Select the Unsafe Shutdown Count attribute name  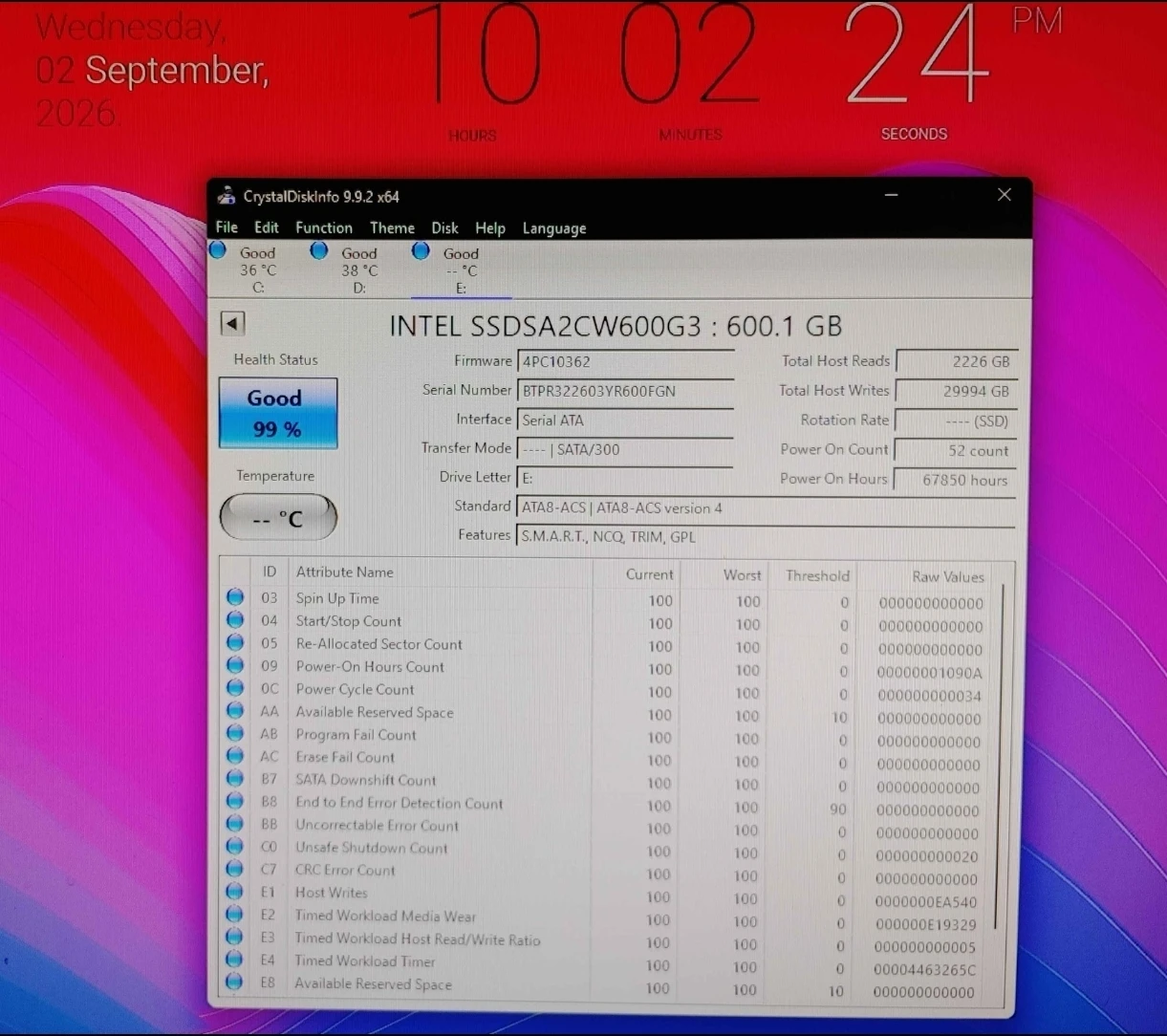(x=371, y=848)
